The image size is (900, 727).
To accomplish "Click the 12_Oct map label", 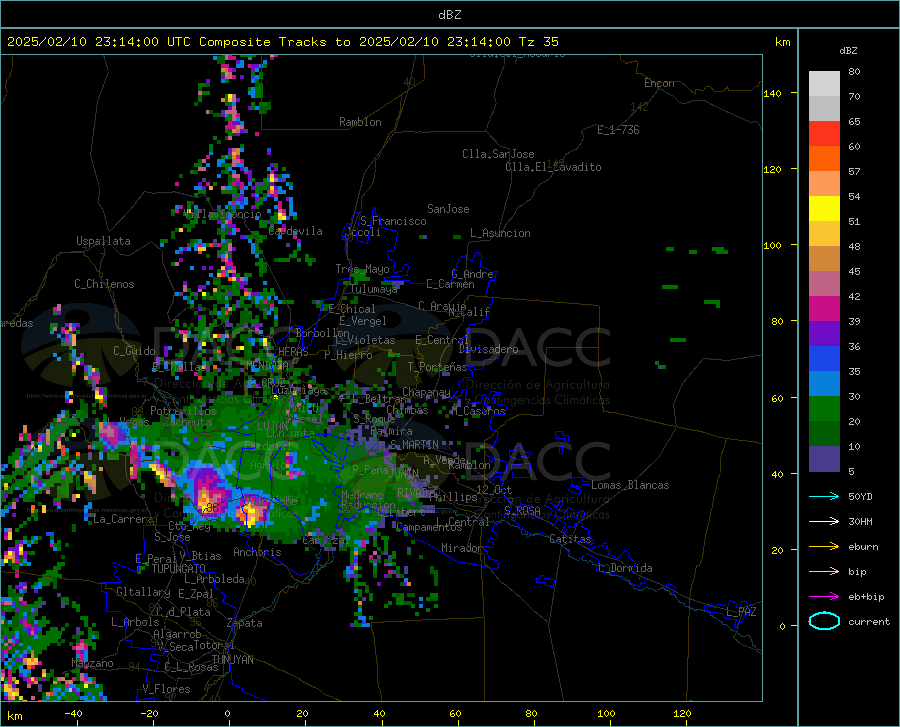I will pyautogui.click(x=494, y=489).
